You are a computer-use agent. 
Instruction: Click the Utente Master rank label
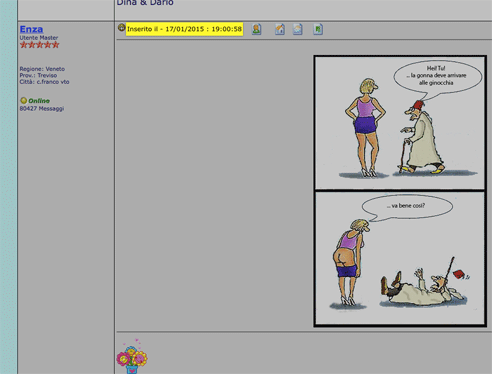[x=39, y=38]
